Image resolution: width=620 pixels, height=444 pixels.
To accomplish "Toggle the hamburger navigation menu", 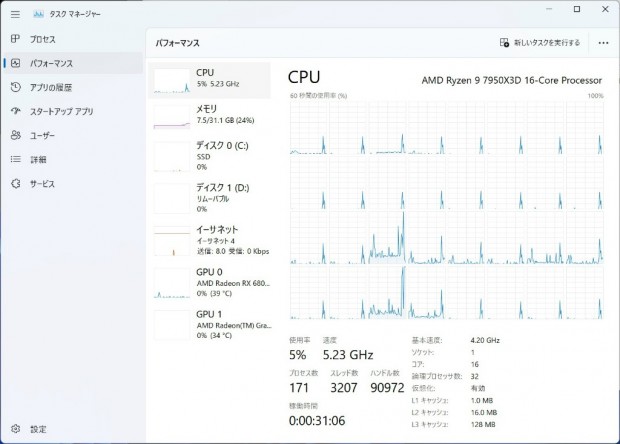I will point(15,14).
